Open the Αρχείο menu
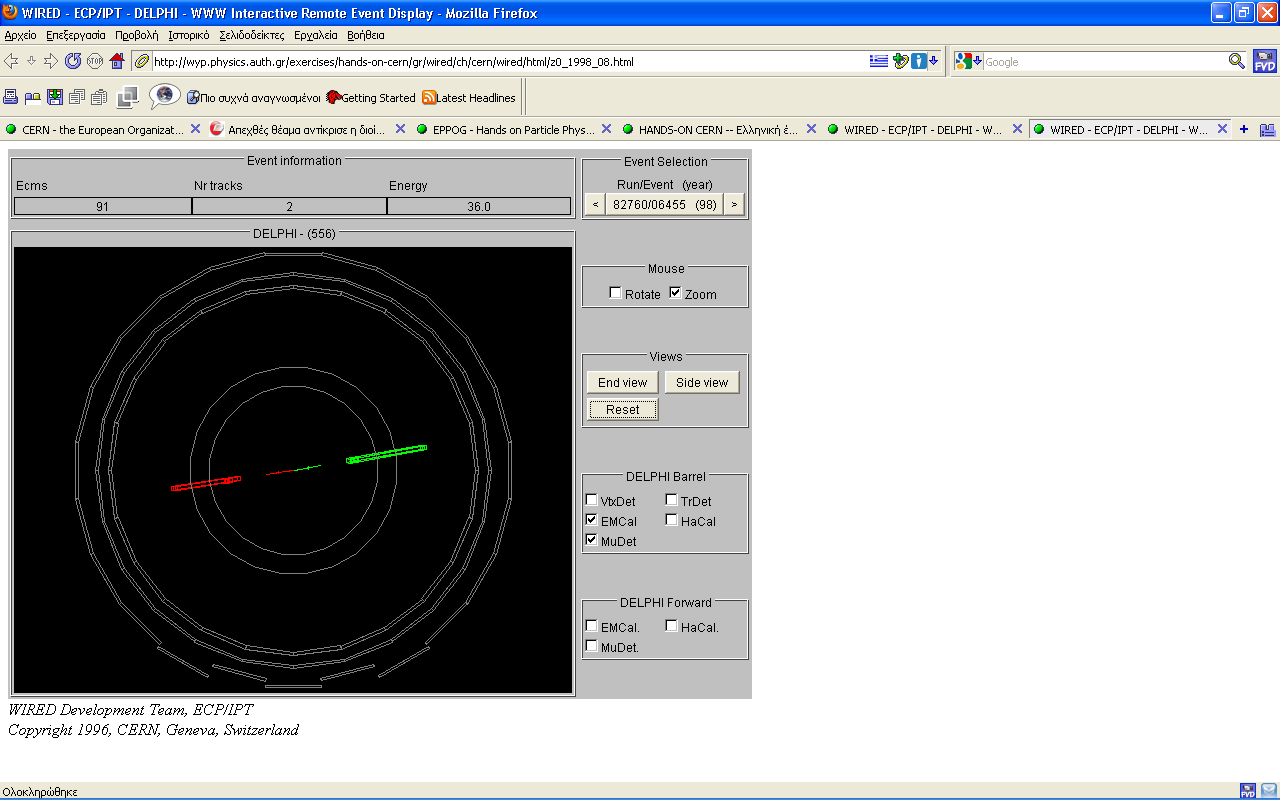Viewport: 1280px width, 800px height. 20,35
